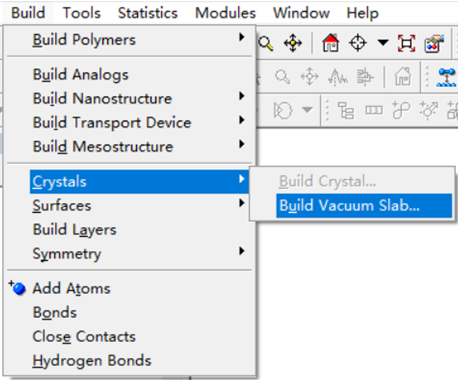Expand the Build Nanostructure submenu
Viewport: 458px width, 380px height.
tap(242, 96)
